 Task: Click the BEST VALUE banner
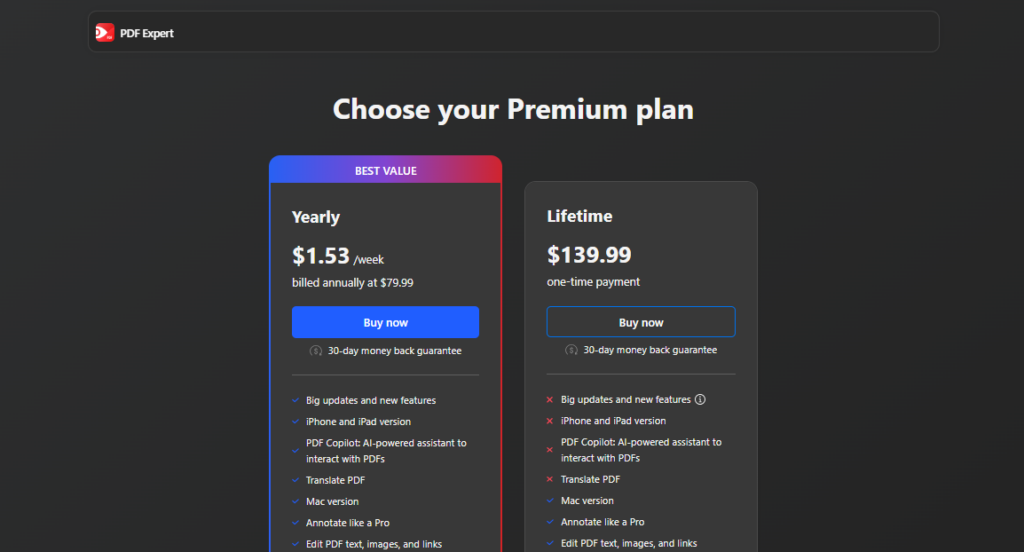[x=385, y=171]
